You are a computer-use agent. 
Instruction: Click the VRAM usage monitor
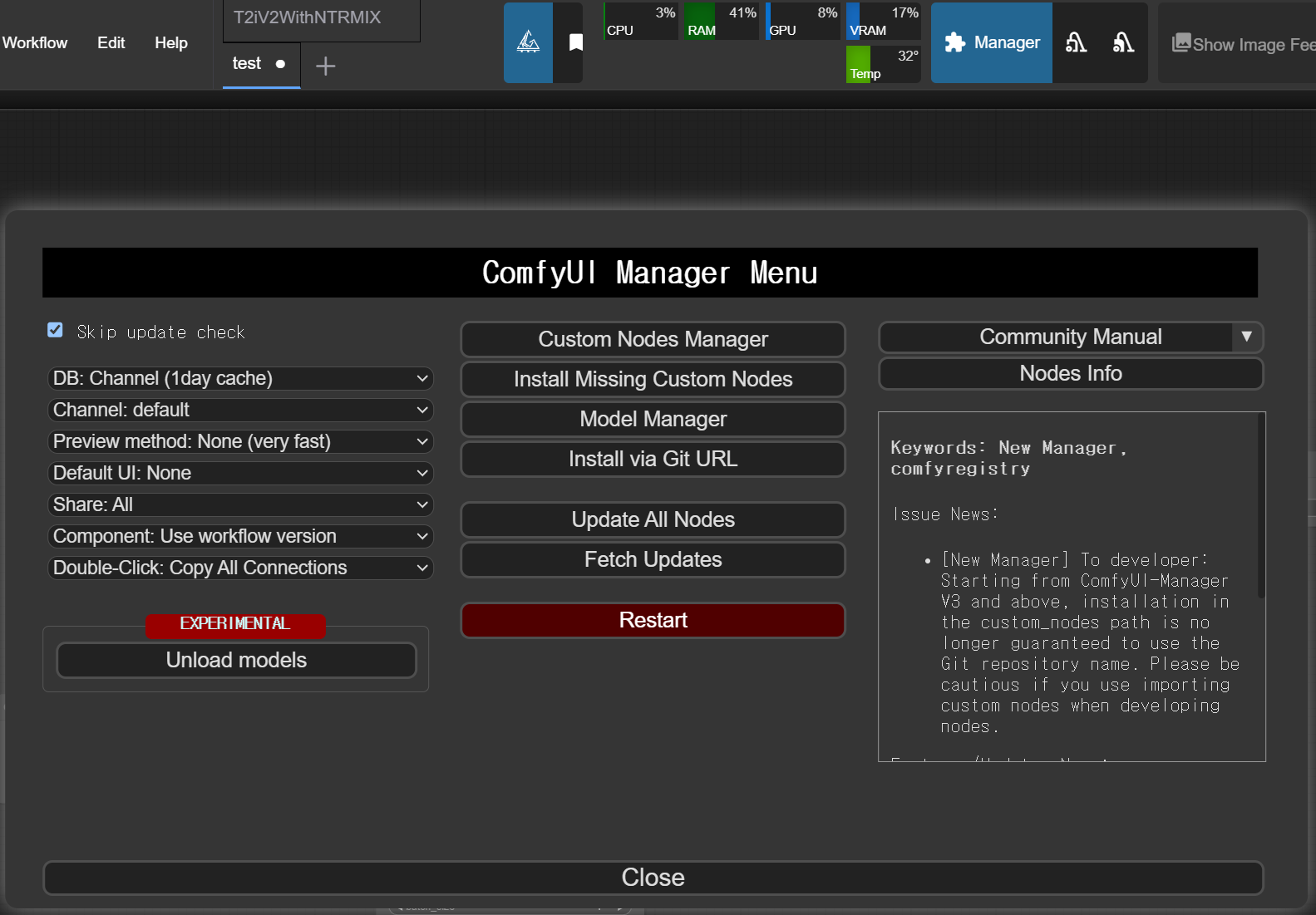pos(884,22)
